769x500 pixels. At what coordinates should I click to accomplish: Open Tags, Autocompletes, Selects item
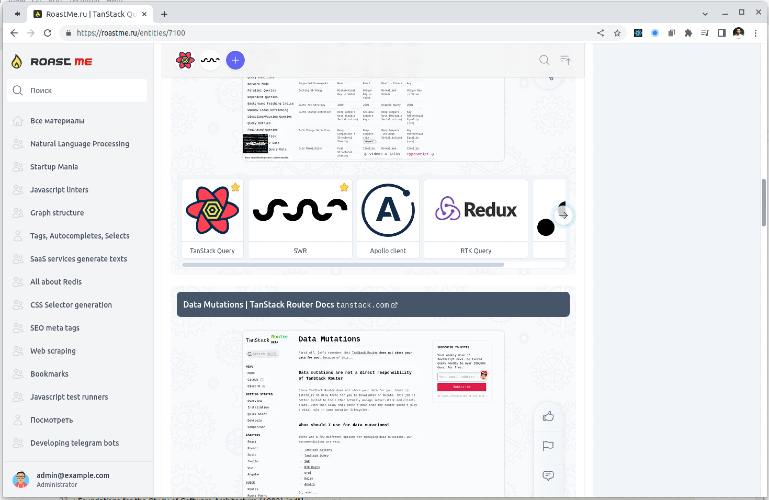click(x=79, y=236)
